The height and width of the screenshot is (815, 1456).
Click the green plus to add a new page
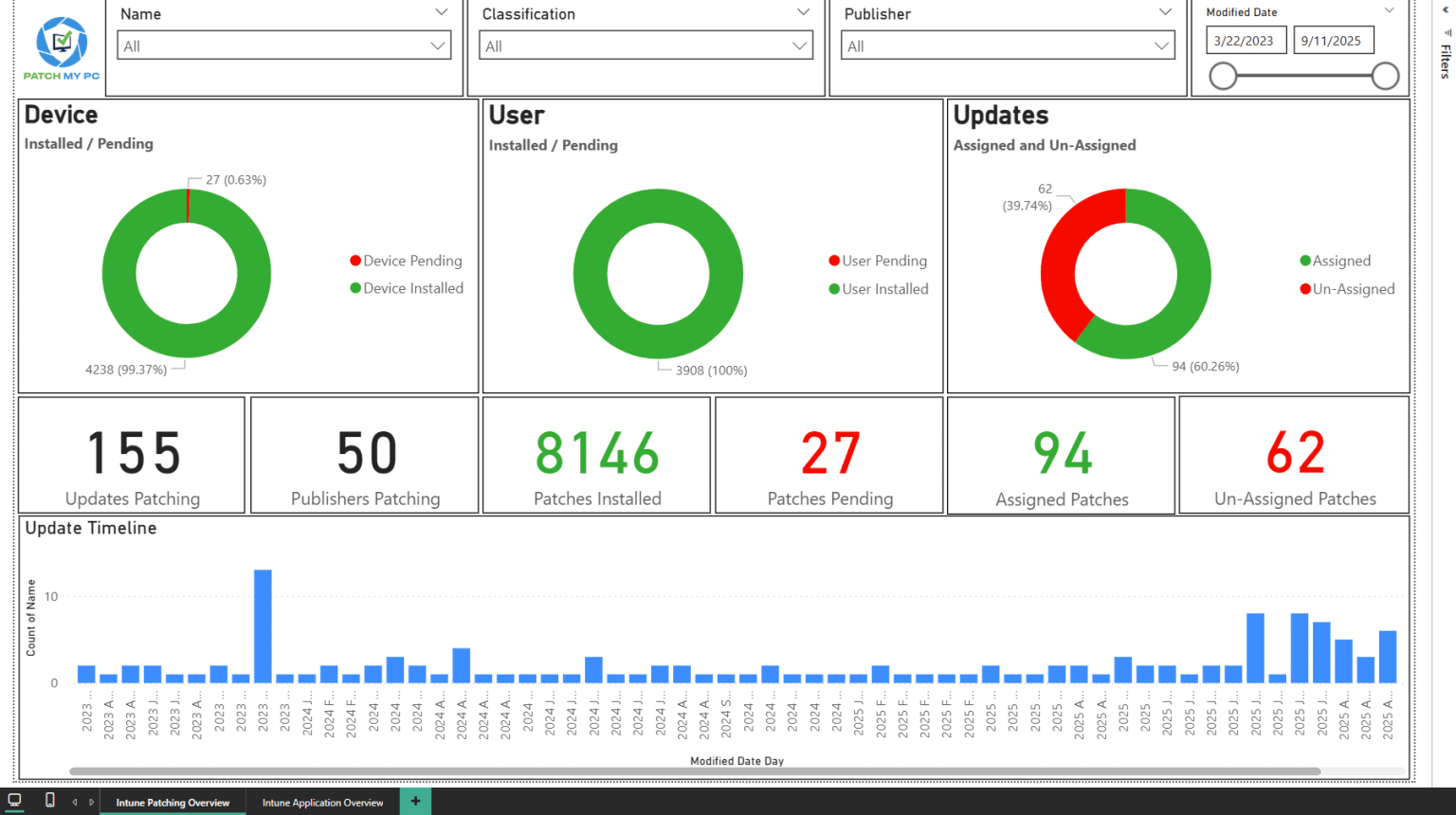click(415, 801)
